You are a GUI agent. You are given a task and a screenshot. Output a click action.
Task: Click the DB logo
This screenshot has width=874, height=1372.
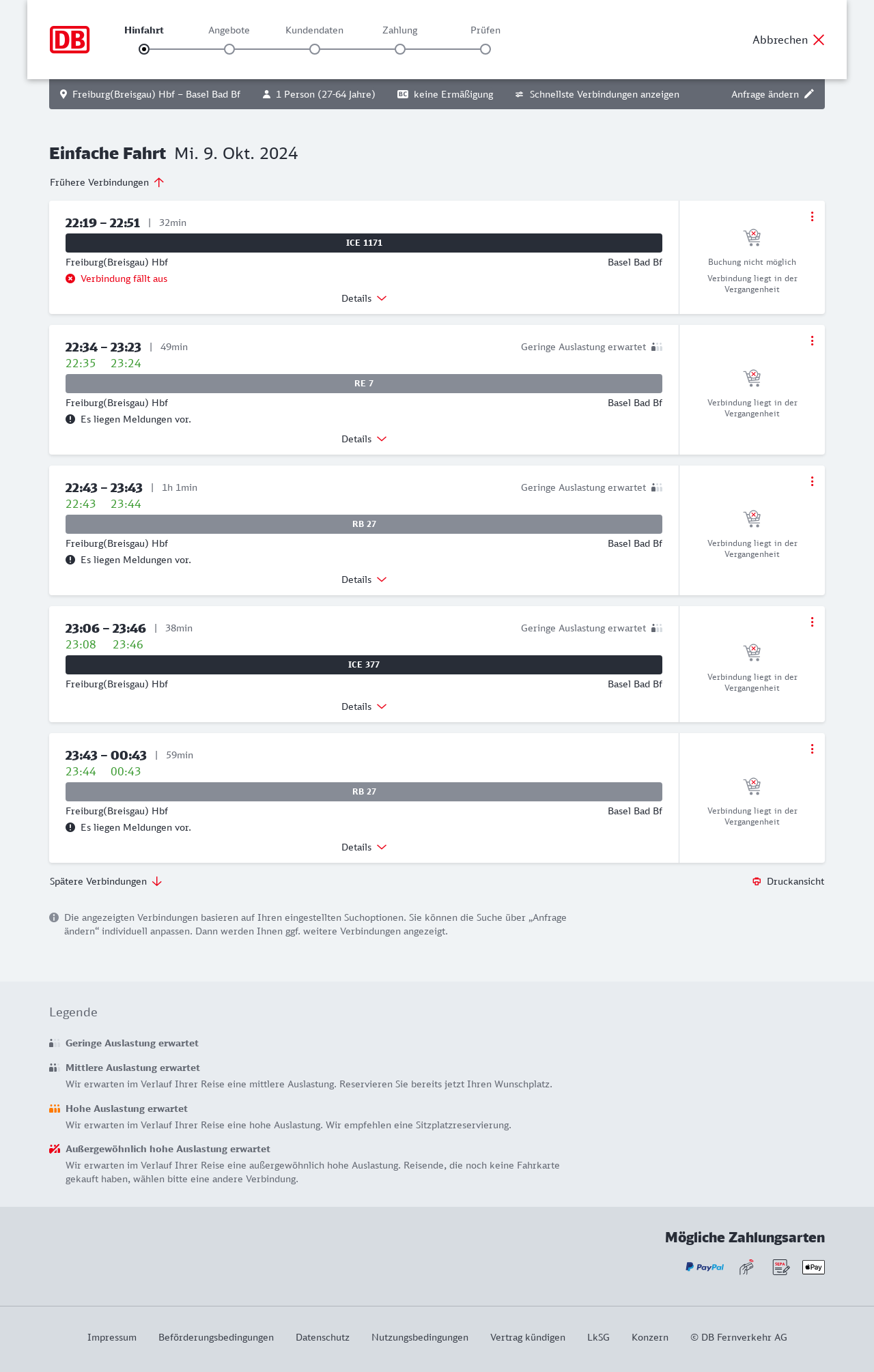(70, 40)
